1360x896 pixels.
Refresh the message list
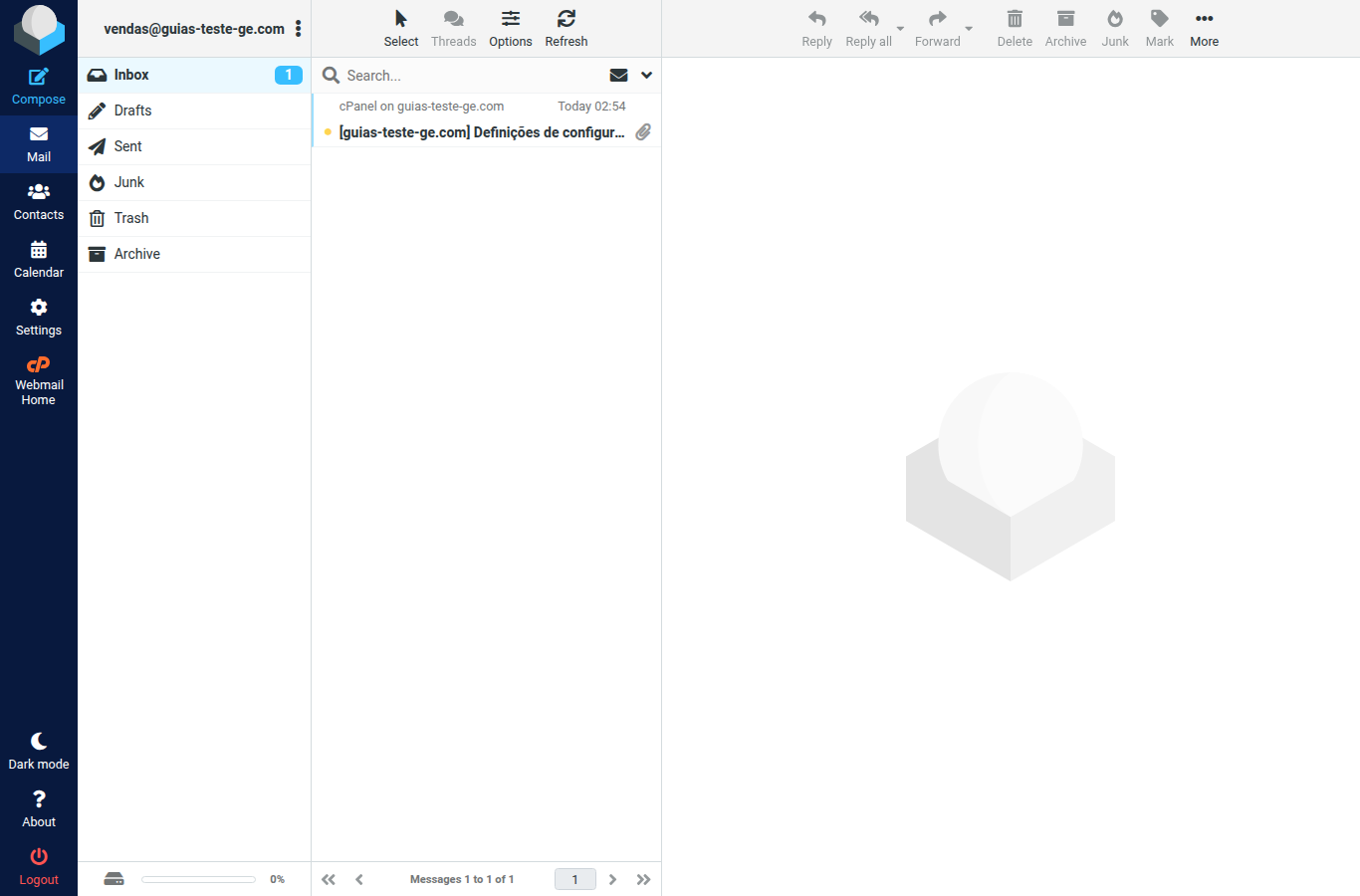point(567,29)
